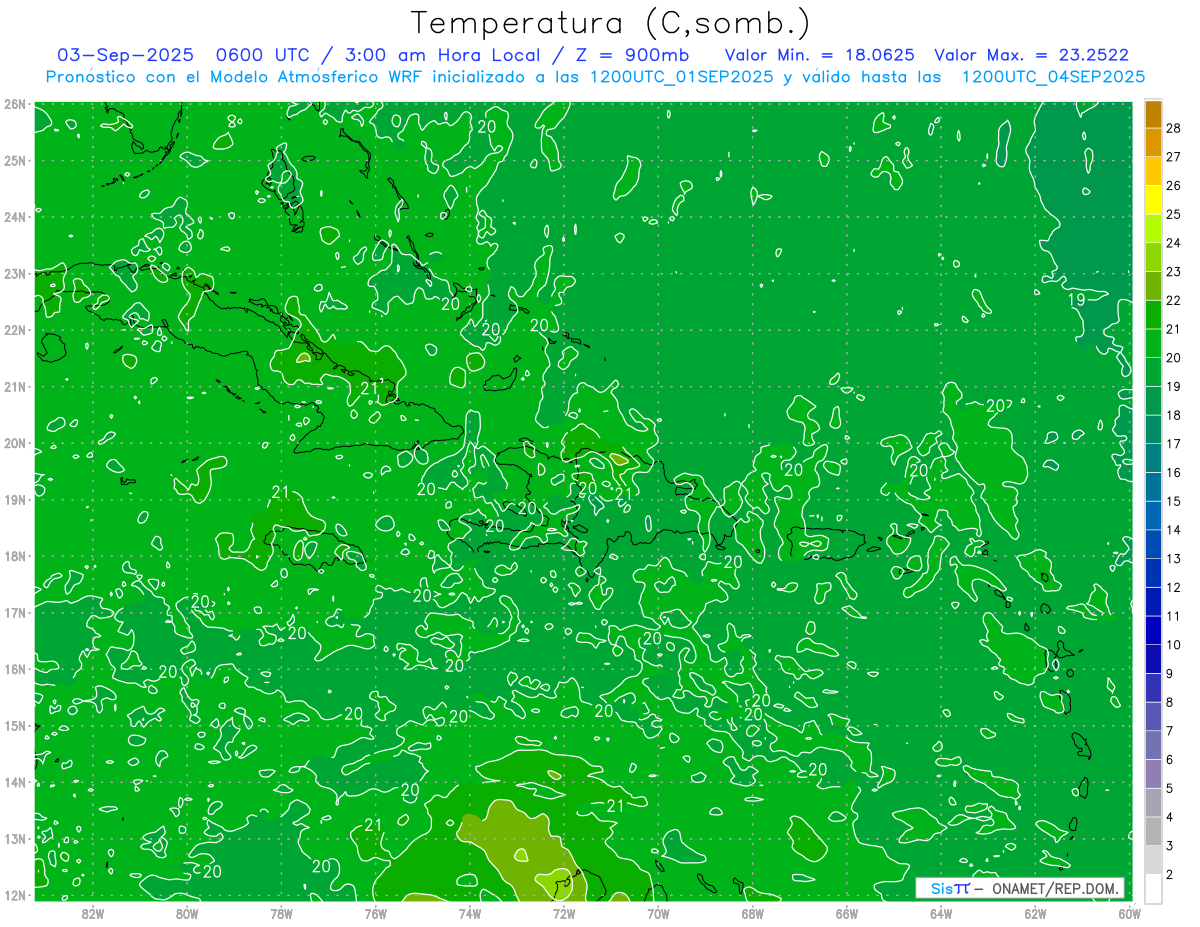Click the "2" color bar scale label
Screen dimensions: 1200x927
tap(1170, 874)
